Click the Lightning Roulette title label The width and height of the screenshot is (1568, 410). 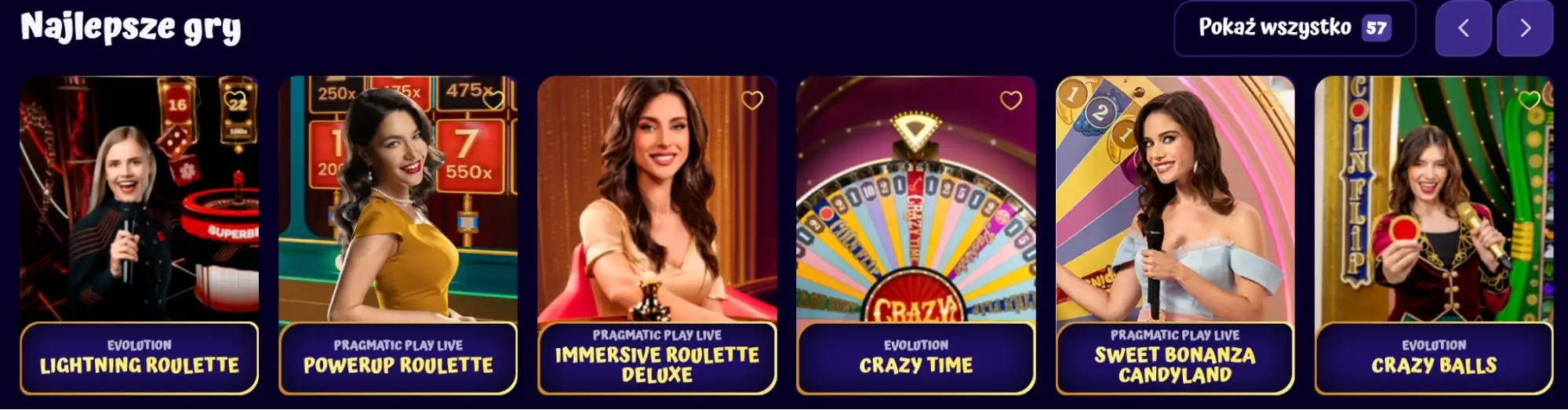pyautogui.click(x=139, y=365)
